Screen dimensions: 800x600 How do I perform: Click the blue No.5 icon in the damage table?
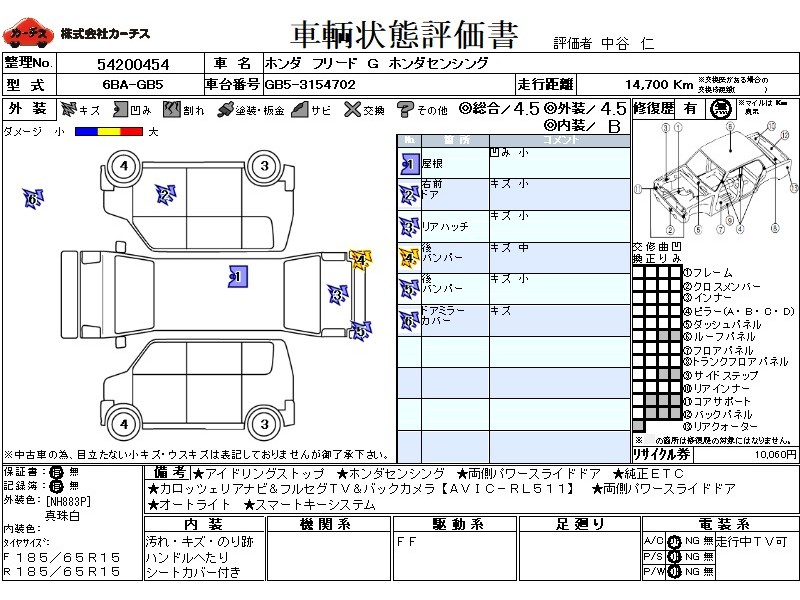point(409,289)
